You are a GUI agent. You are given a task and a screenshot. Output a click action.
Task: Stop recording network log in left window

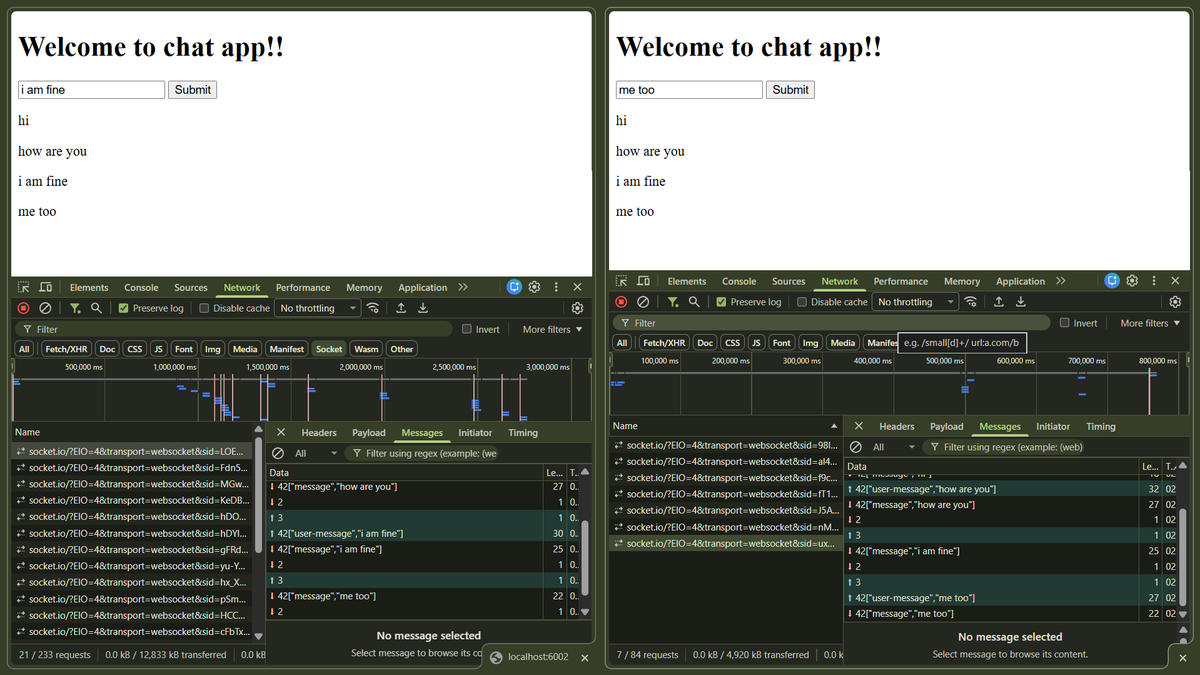(24, 308)
